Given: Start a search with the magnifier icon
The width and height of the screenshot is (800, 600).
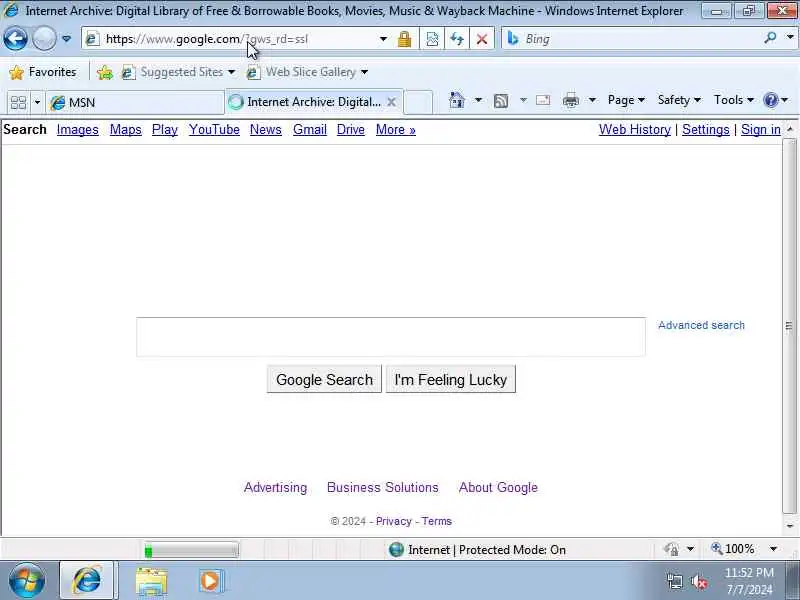Looking at the screenshot, I should pyautogui.click(x=770, y=38).
